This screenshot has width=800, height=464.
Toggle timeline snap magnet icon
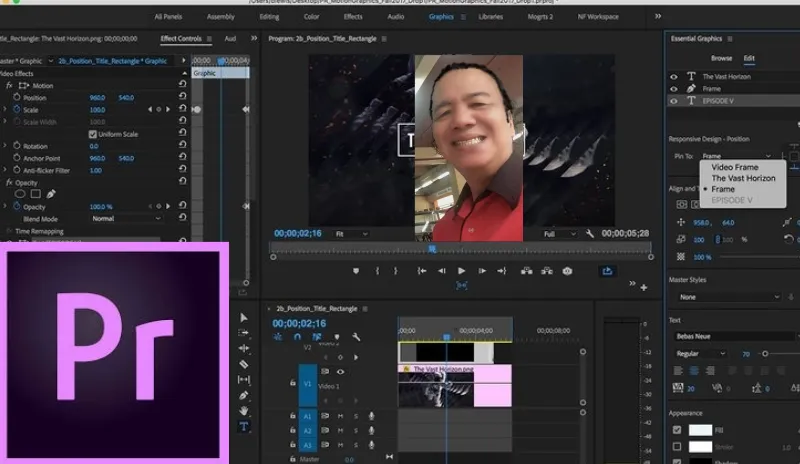point(297,337)
